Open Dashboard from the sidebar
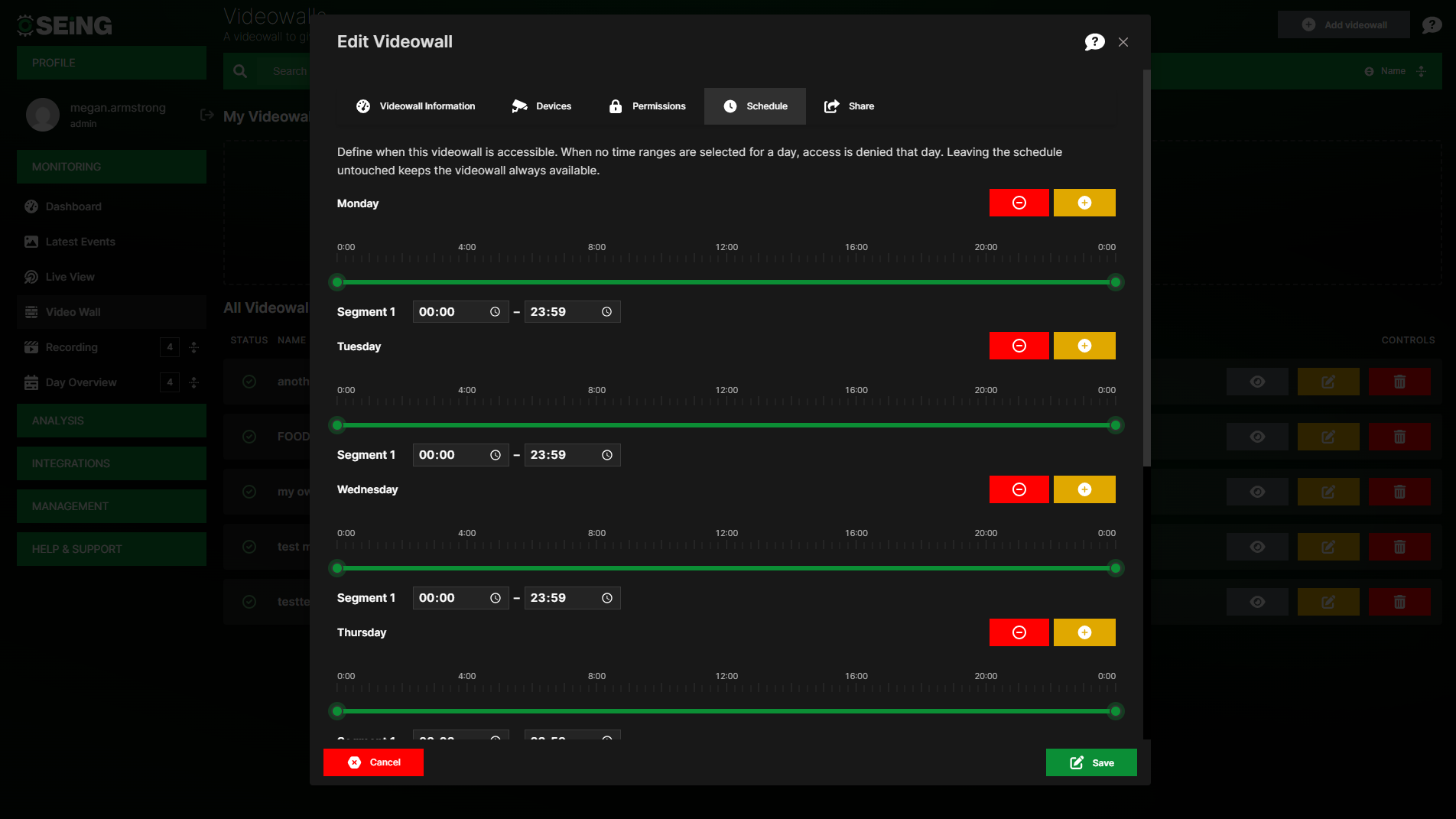1456x819 pixels. 112,206
